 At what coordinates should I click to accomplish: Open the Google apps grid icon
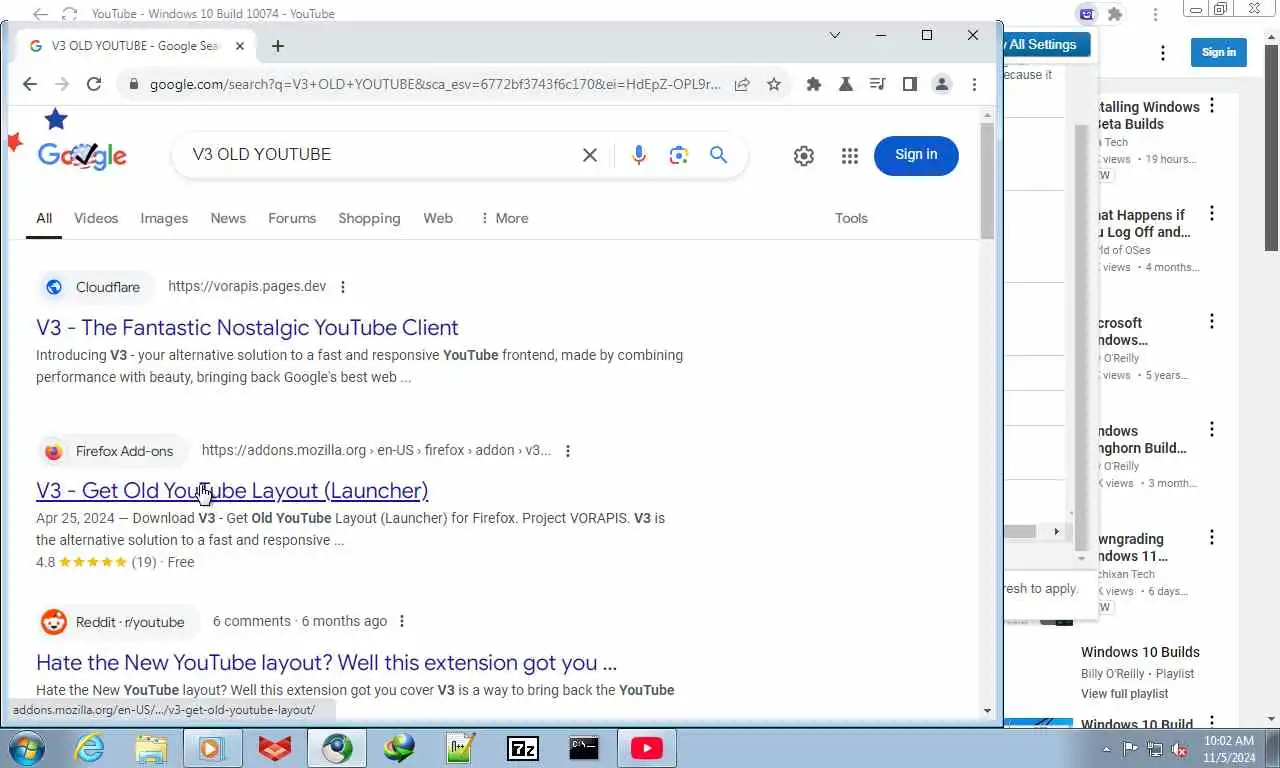click(x=850, y=156)
